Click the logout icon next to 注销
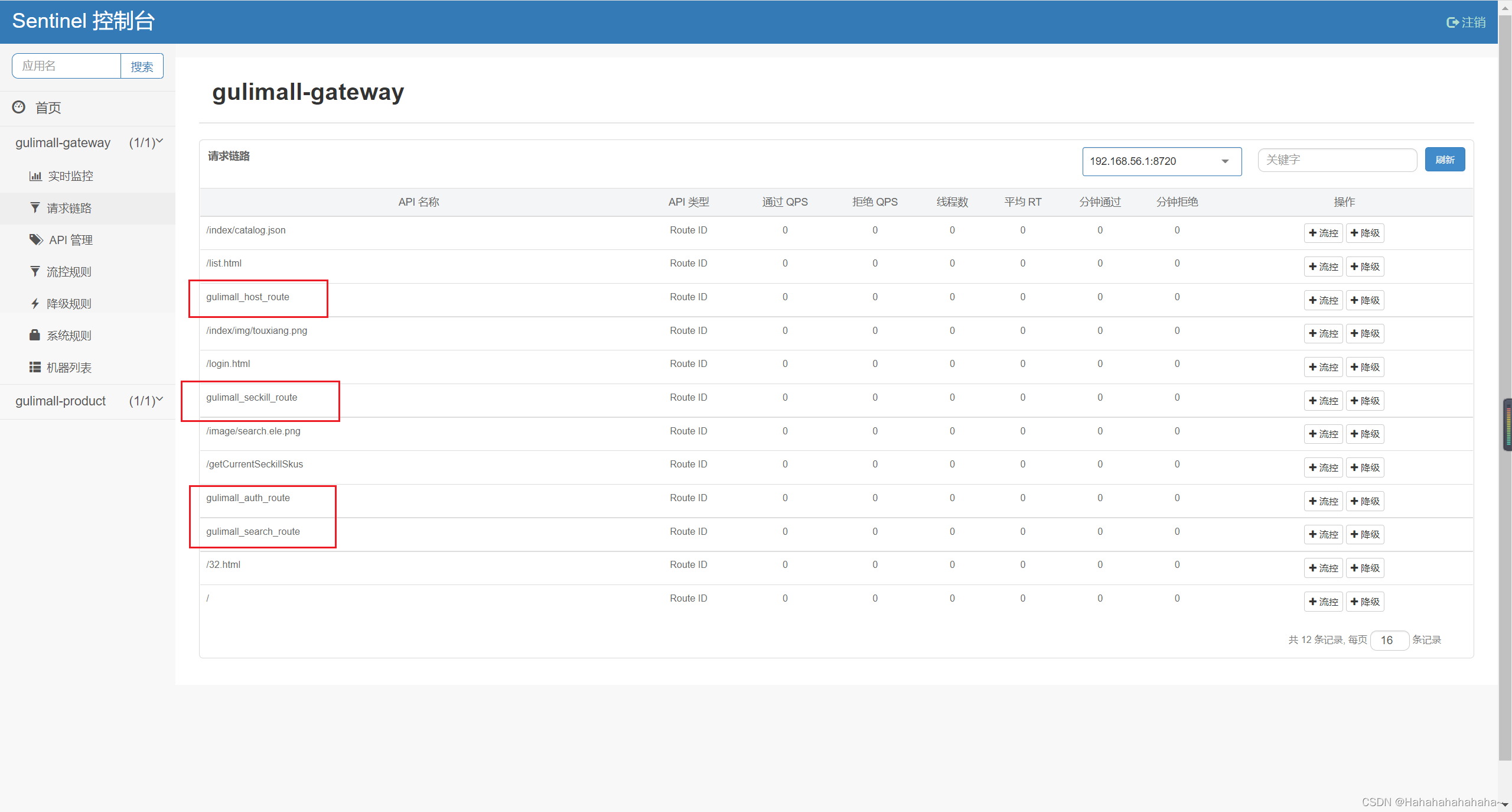Screen dimensions: 1512x812 1452,22
